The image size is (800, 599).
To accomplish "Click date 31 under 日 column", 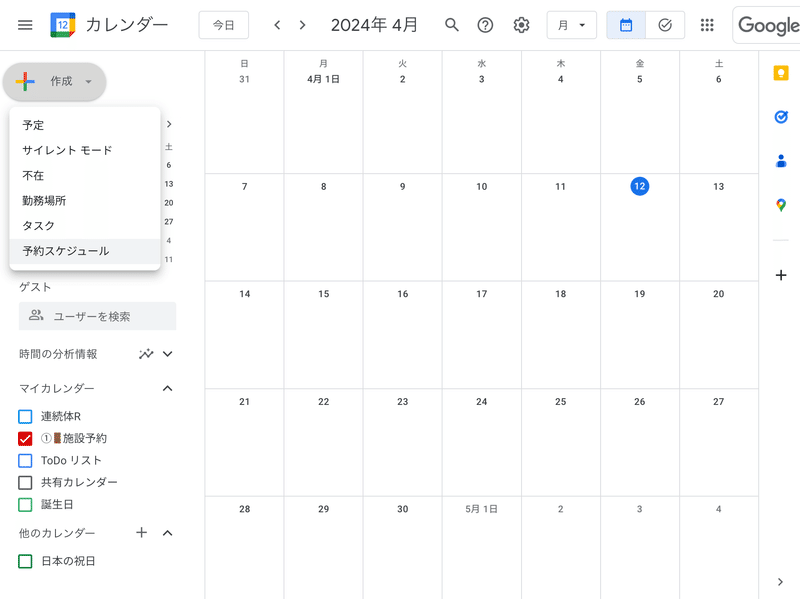I will 244,79.
